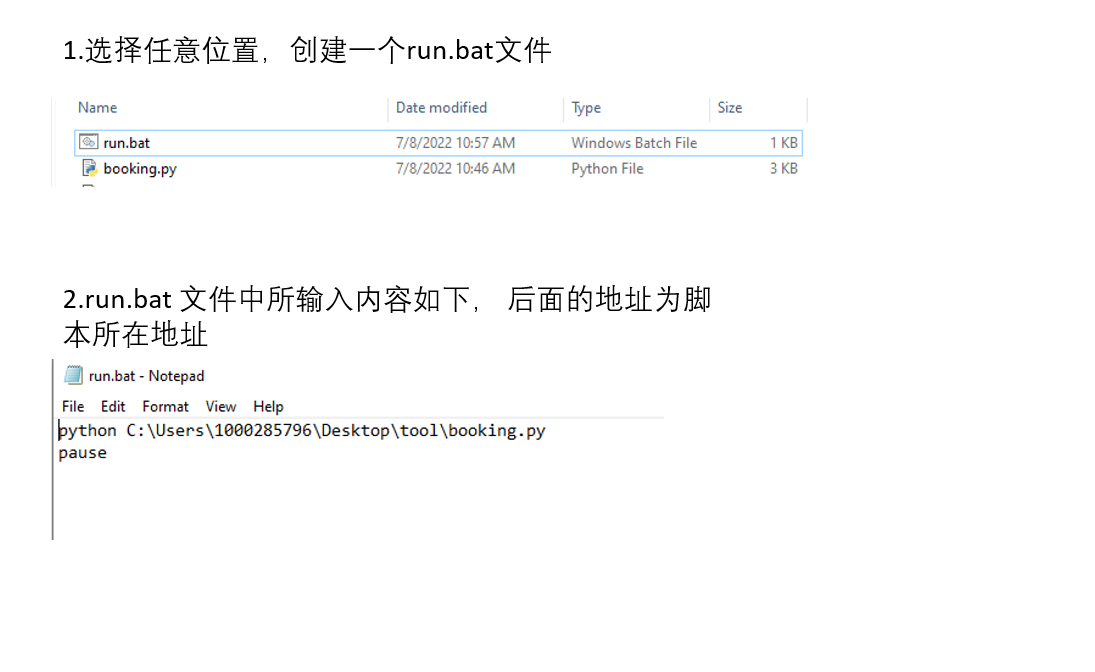Click the 1 KB size value for run.bat
Image resolution: width=1095 pixels, height=672 pixels.
click(x=783, y=142)
